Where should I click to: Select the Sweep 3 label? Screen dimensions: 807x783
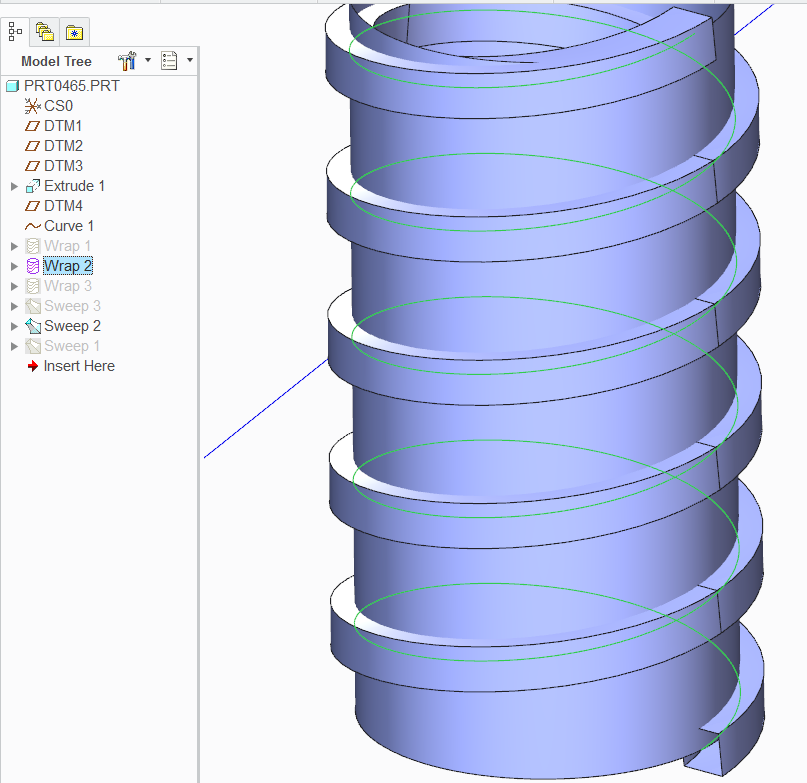point(73,306)
